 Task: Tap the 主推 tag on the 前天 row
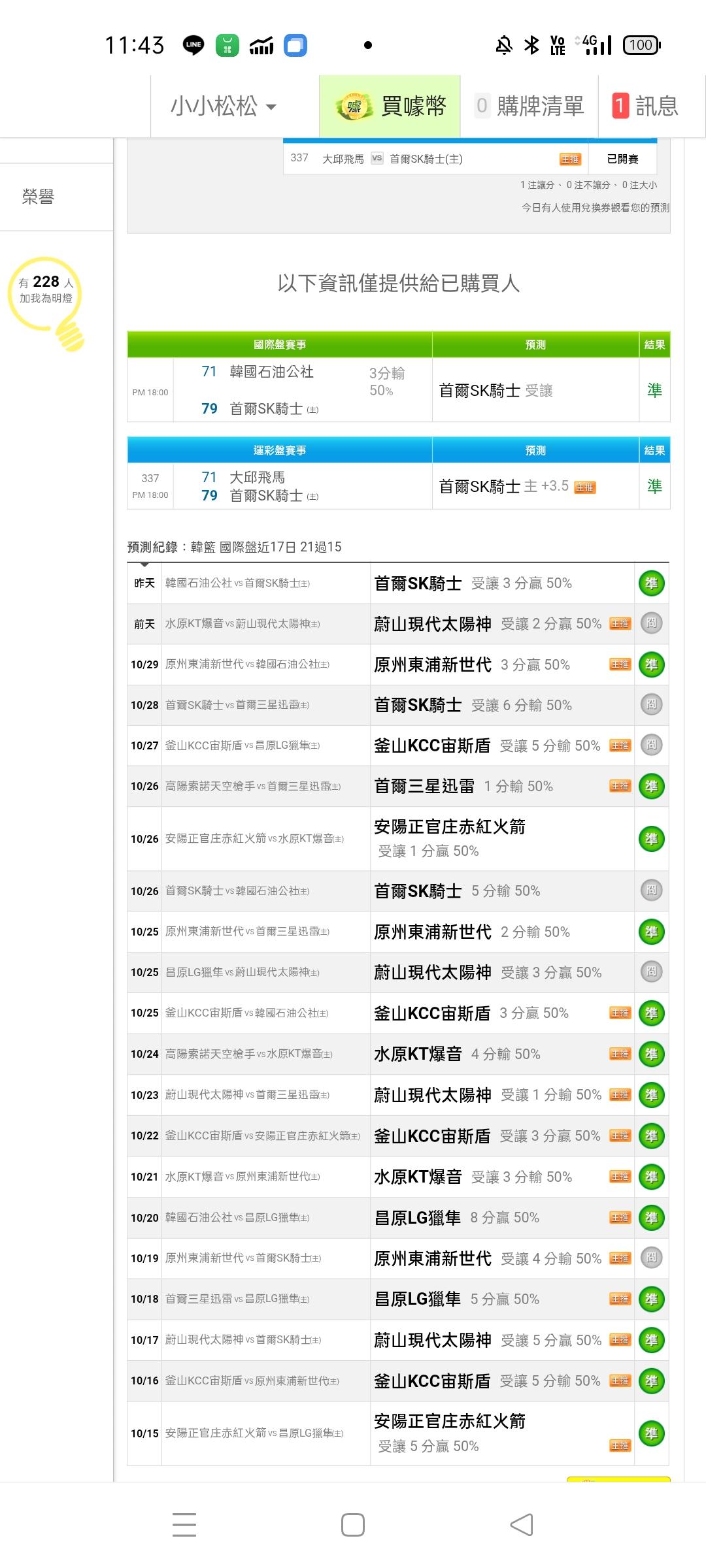pyautogui.click(x=620, y=624)
